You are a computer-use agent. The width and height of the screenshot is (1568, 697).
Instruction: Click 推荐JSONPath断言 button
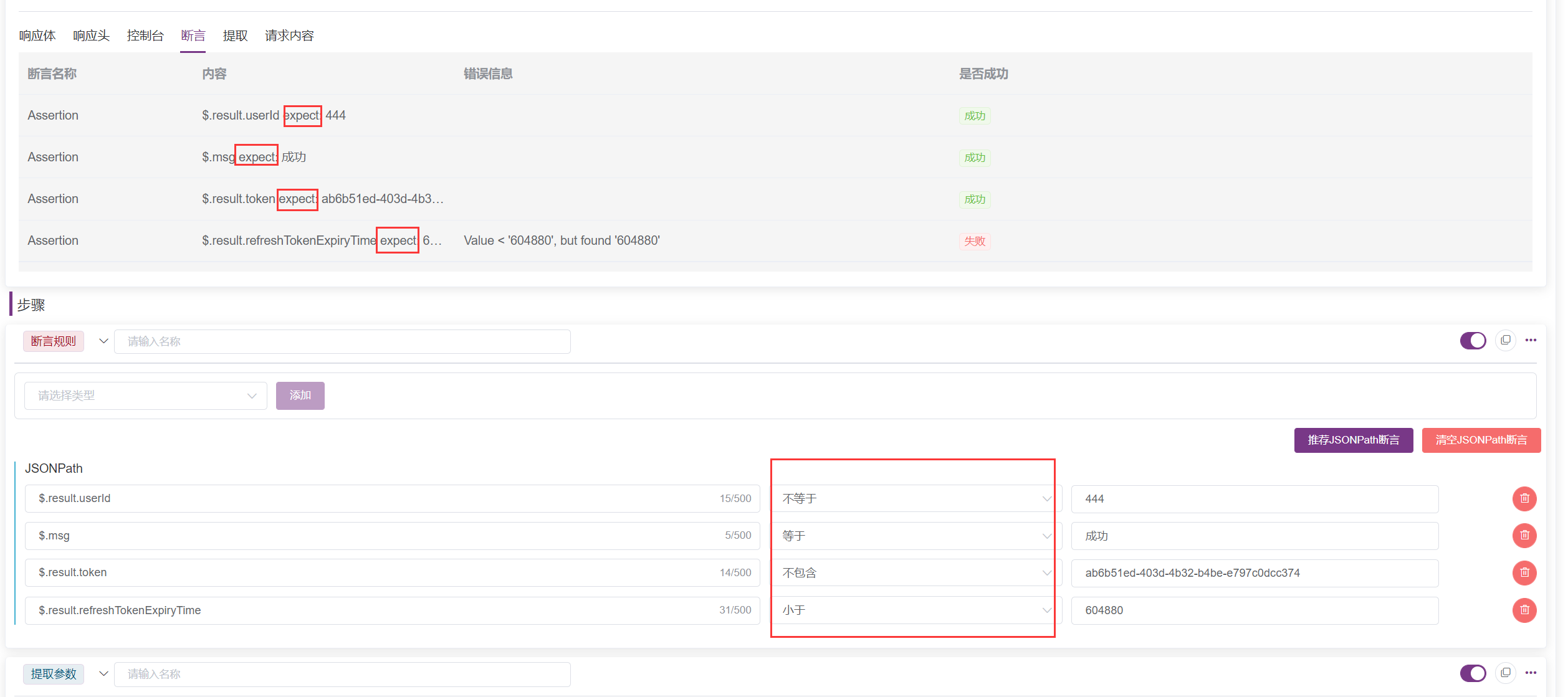tap(1353, 440)
